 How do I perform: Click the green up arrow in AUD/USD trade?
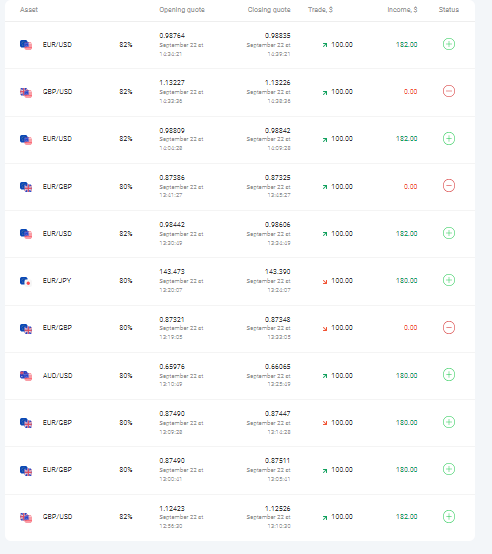(x=325, y=376)
